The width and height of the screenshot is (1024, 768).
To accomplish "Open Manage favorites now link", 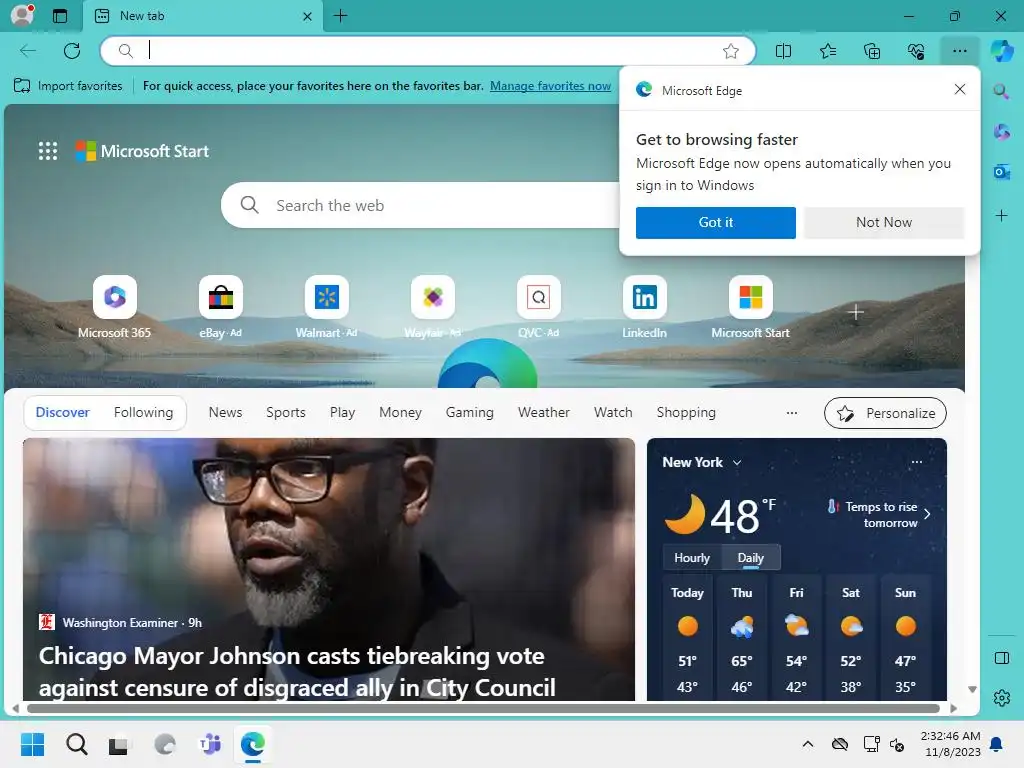I will point(550,86).
